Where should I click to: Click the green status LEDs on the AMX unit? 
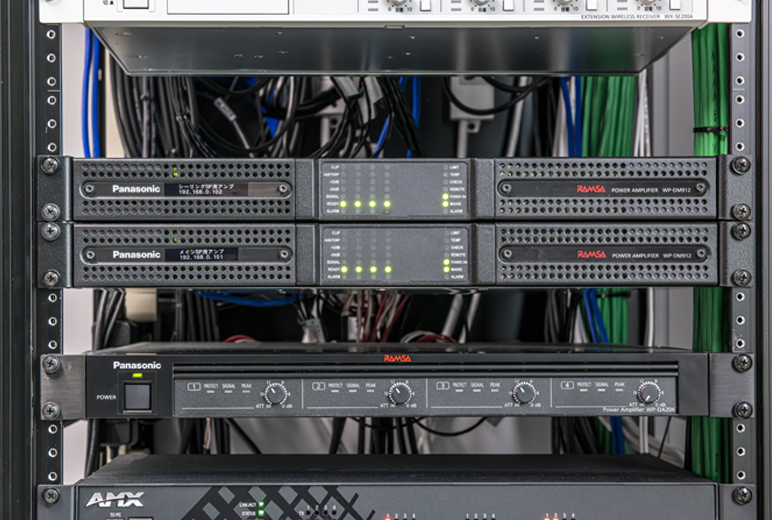(262, 508)
